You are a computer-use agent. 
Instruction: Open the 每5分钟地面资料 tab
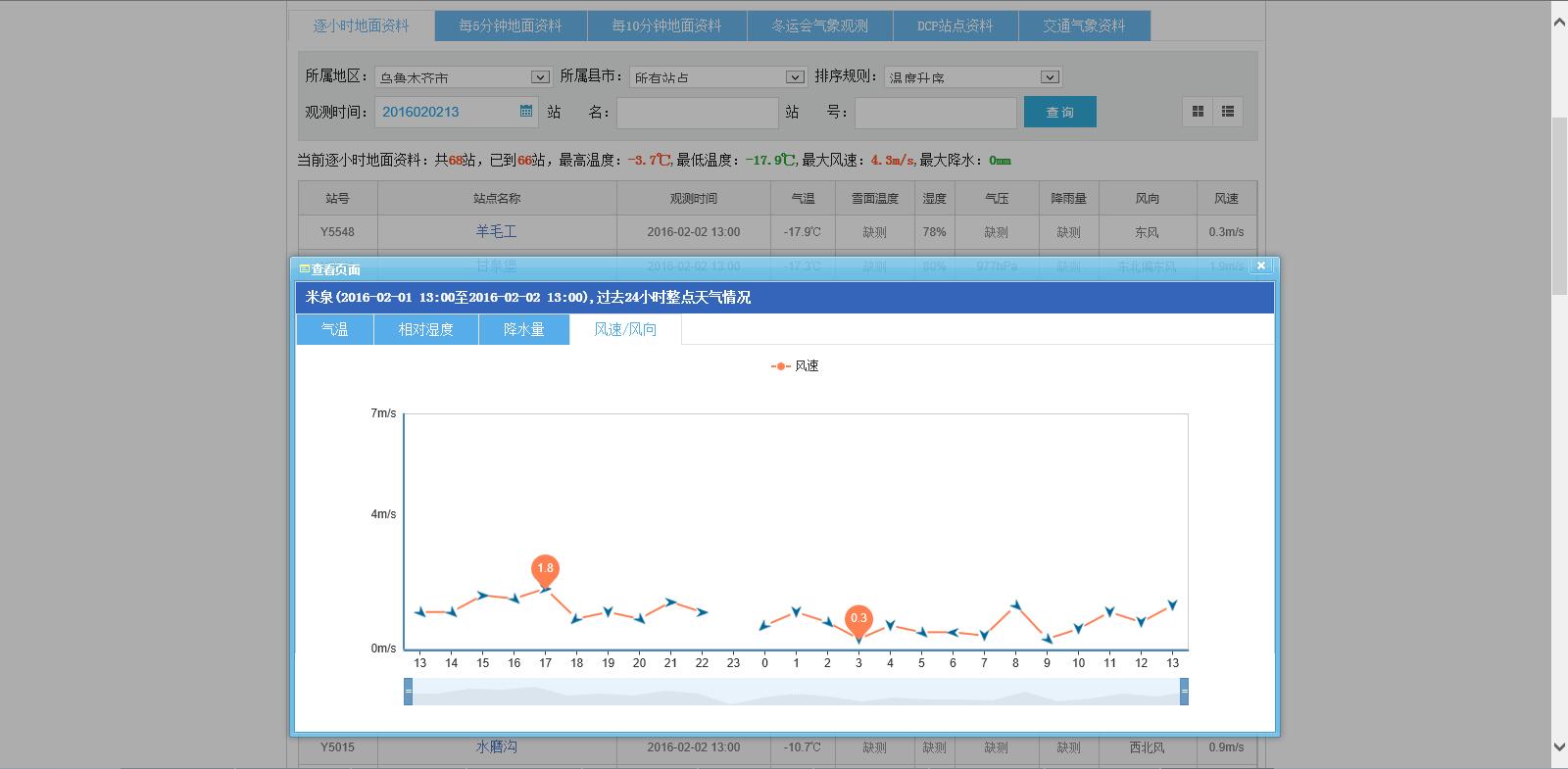pyautogui.click(x=511, y=25)
